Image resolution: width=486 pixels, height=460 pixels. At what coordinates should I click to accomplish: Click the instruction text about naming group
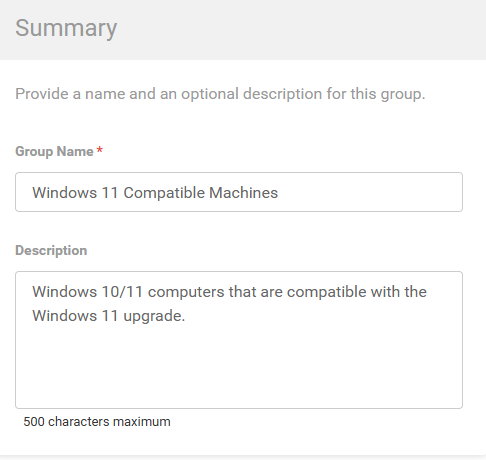220,94
